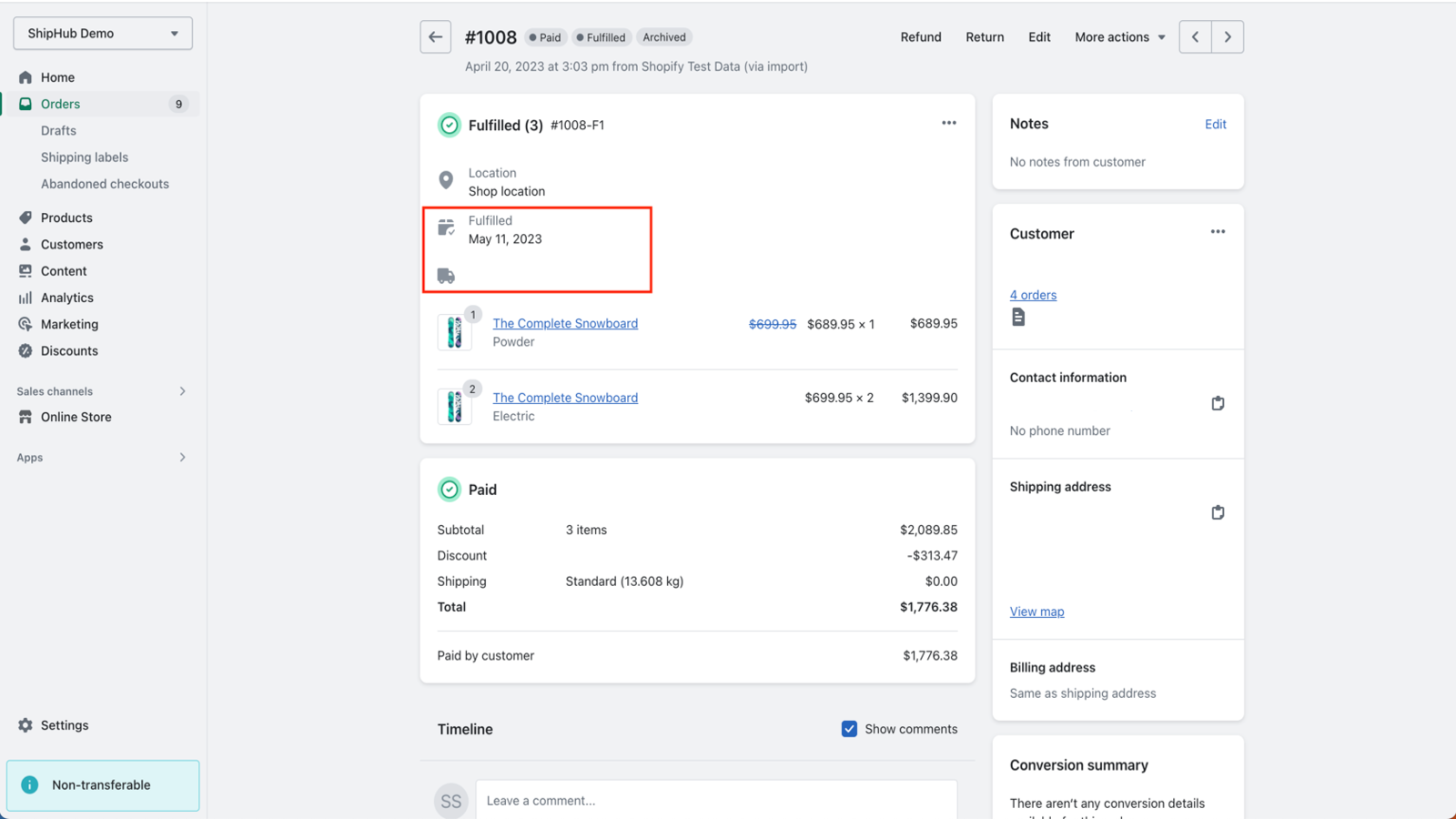Open the Marketing section
Image resolution: width=1456 pixels, height=819 pixels.
(x=68, y=324)
